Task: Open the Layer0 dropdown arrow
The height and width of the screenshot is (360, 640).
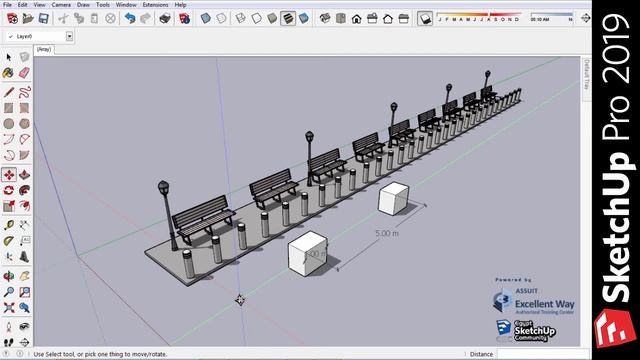Action: [x=69, y=36]
